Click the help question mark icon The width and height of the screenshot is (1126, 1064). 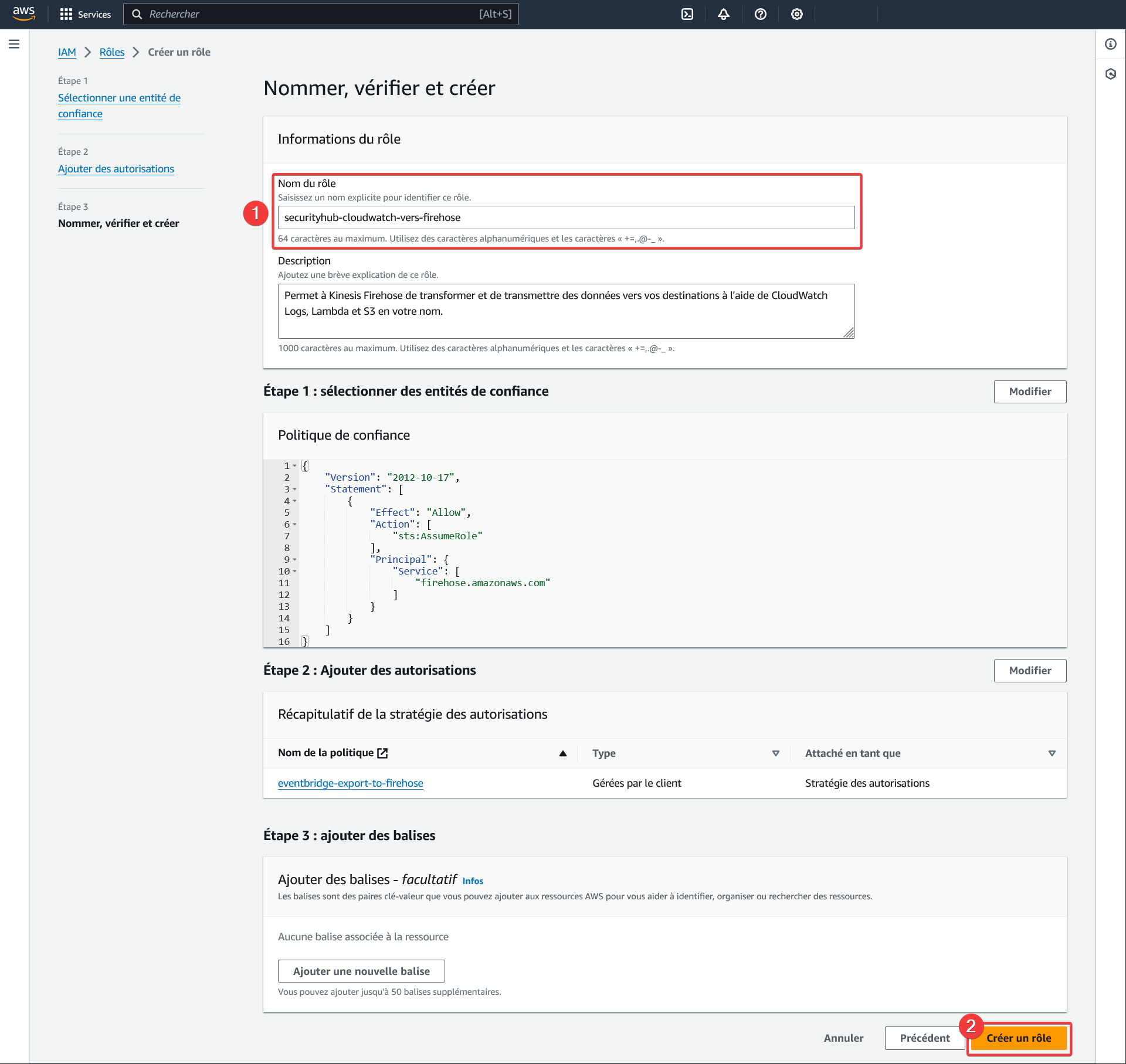tap(763, 14)
